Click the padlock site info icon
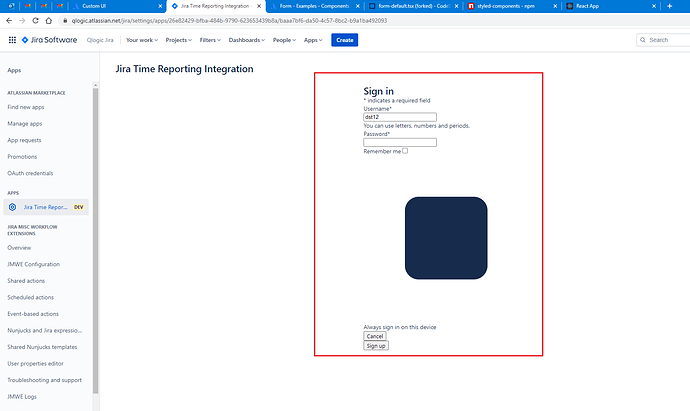This screenshot has height=411, width=690. (x=65, y=21)
